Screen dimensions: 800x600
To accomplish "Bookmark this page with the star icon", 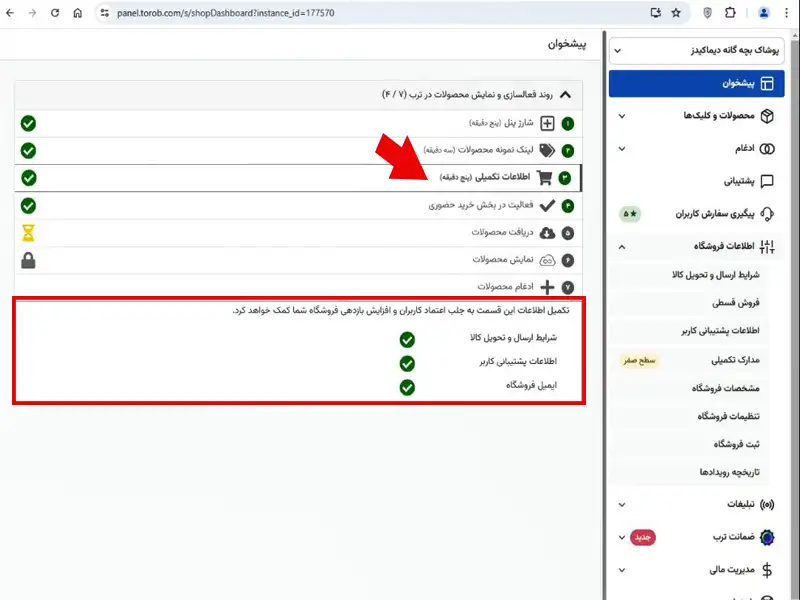I will [x=676, y=13].
